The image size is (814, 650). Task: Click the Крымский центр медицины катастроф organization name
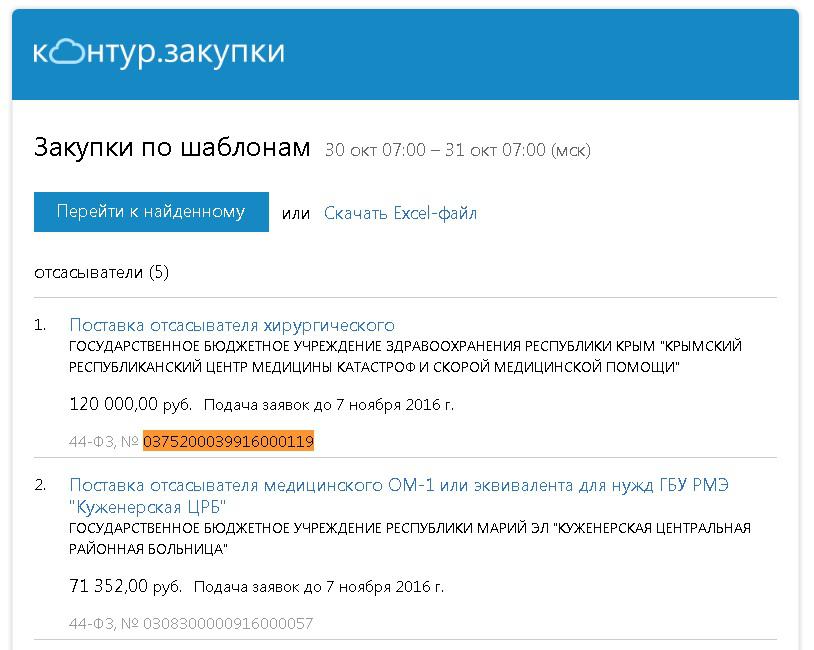click(405, 357)
